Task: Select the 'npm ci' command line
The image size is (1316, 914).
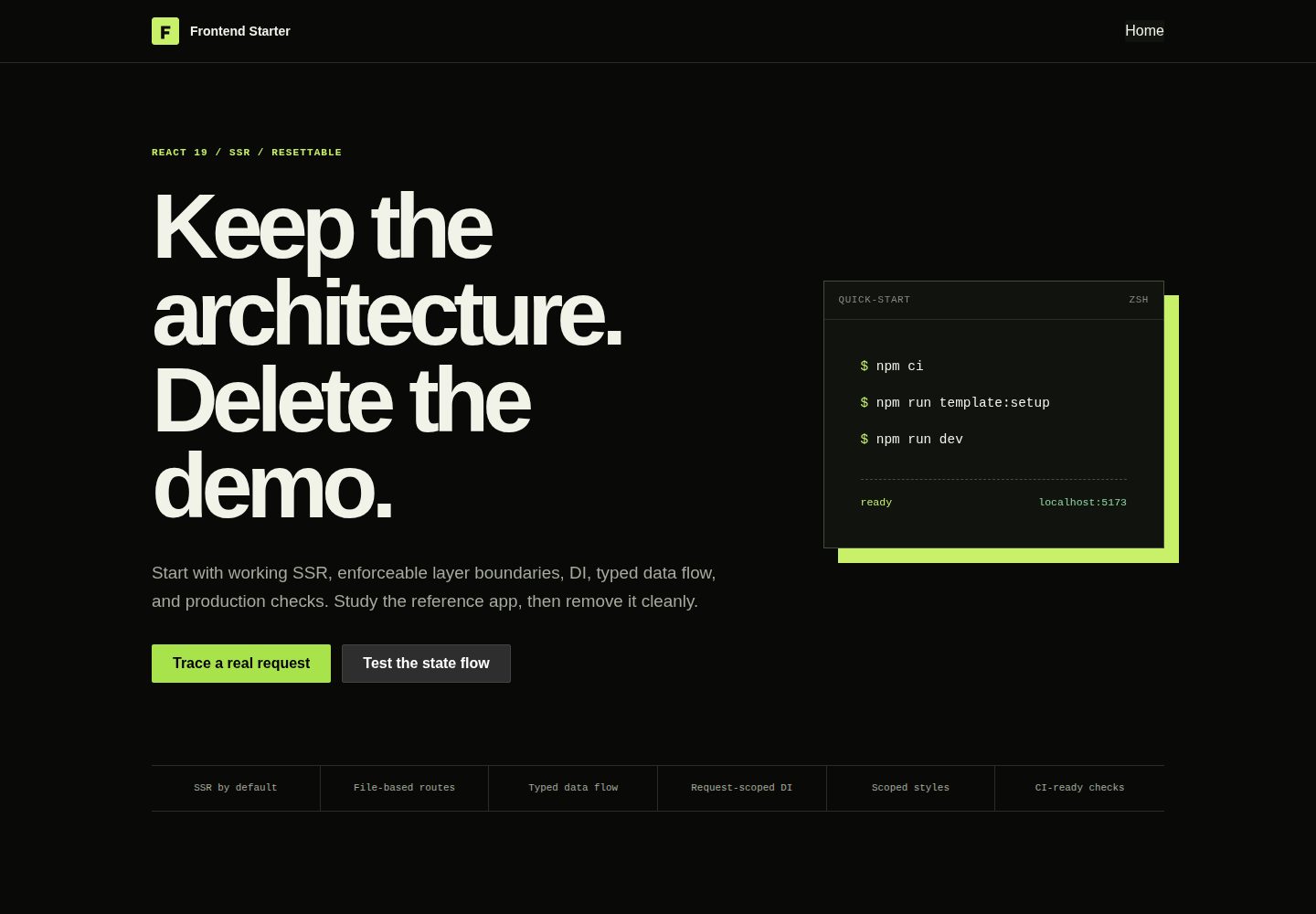Action: tap(892, 367)
